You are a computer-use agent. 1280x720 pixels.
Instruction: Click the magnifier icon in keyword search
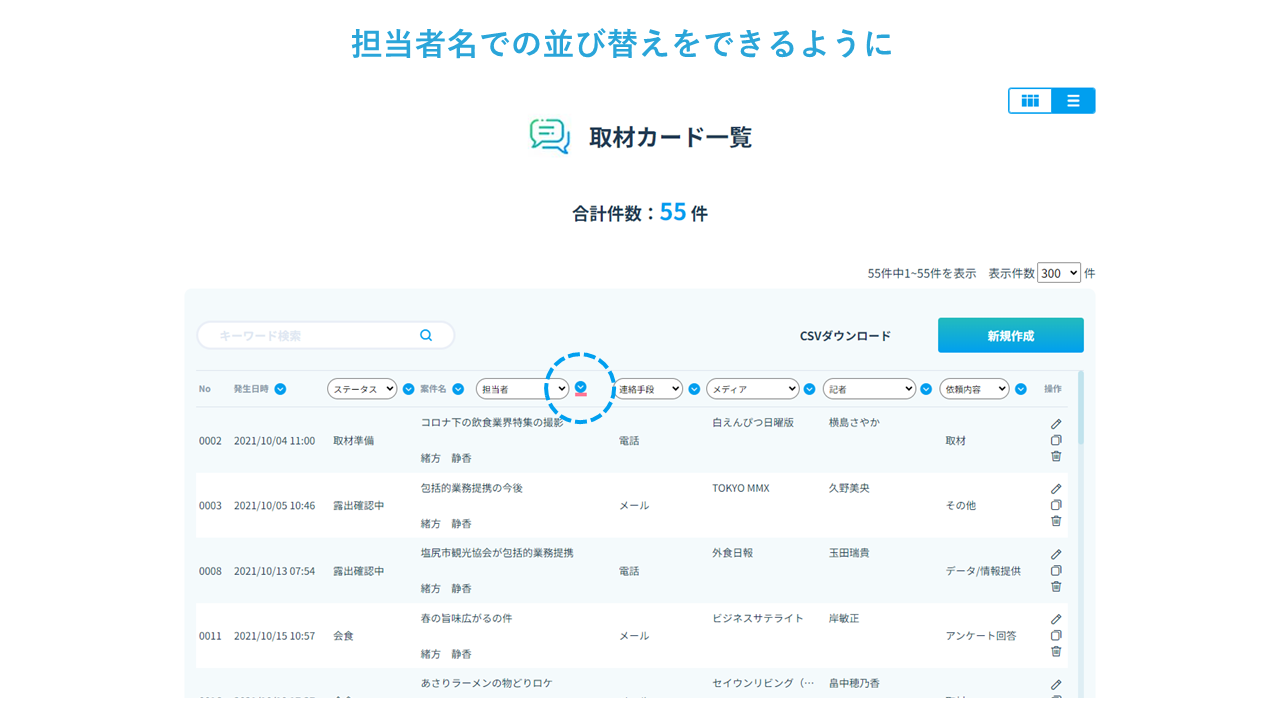426,336
